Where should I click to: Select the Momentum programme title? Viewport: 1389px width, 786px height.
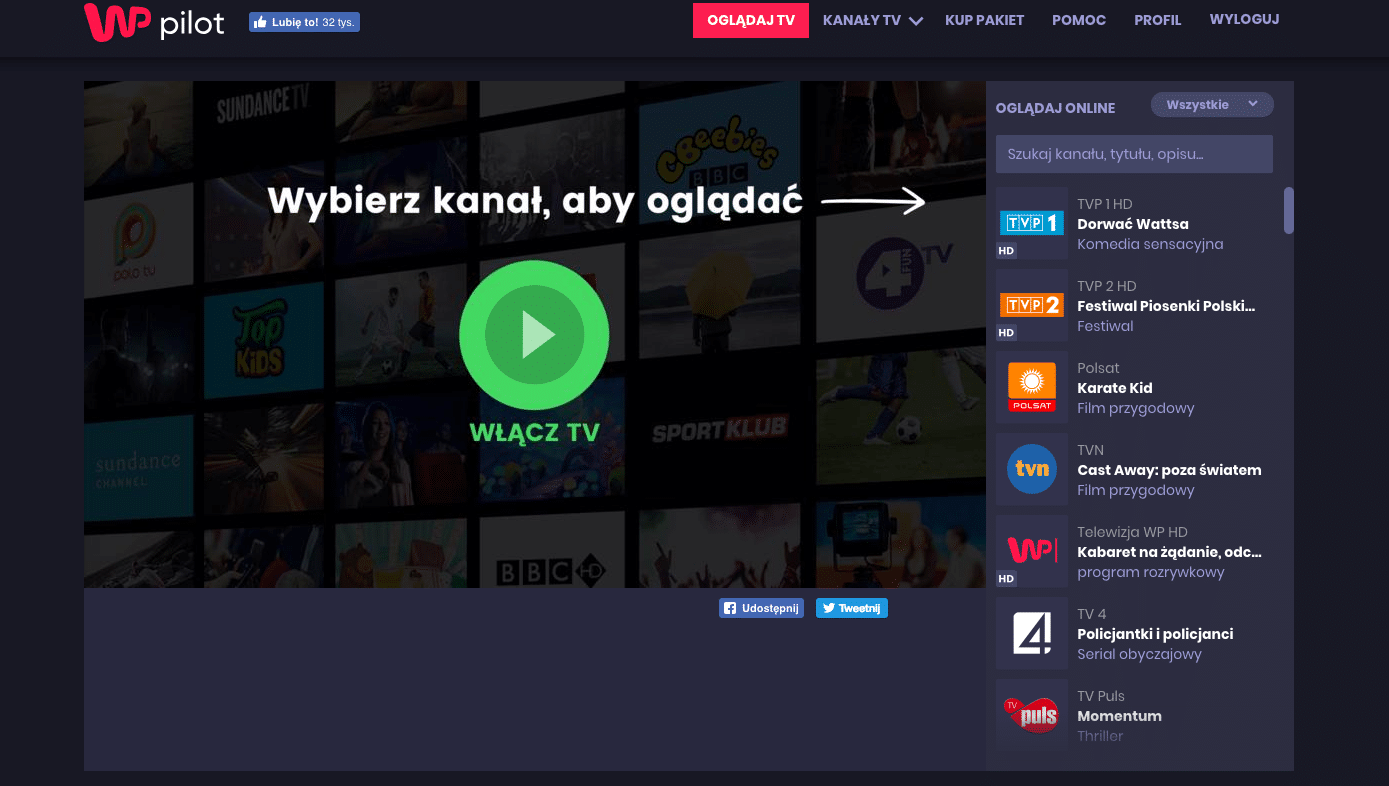1119,716
